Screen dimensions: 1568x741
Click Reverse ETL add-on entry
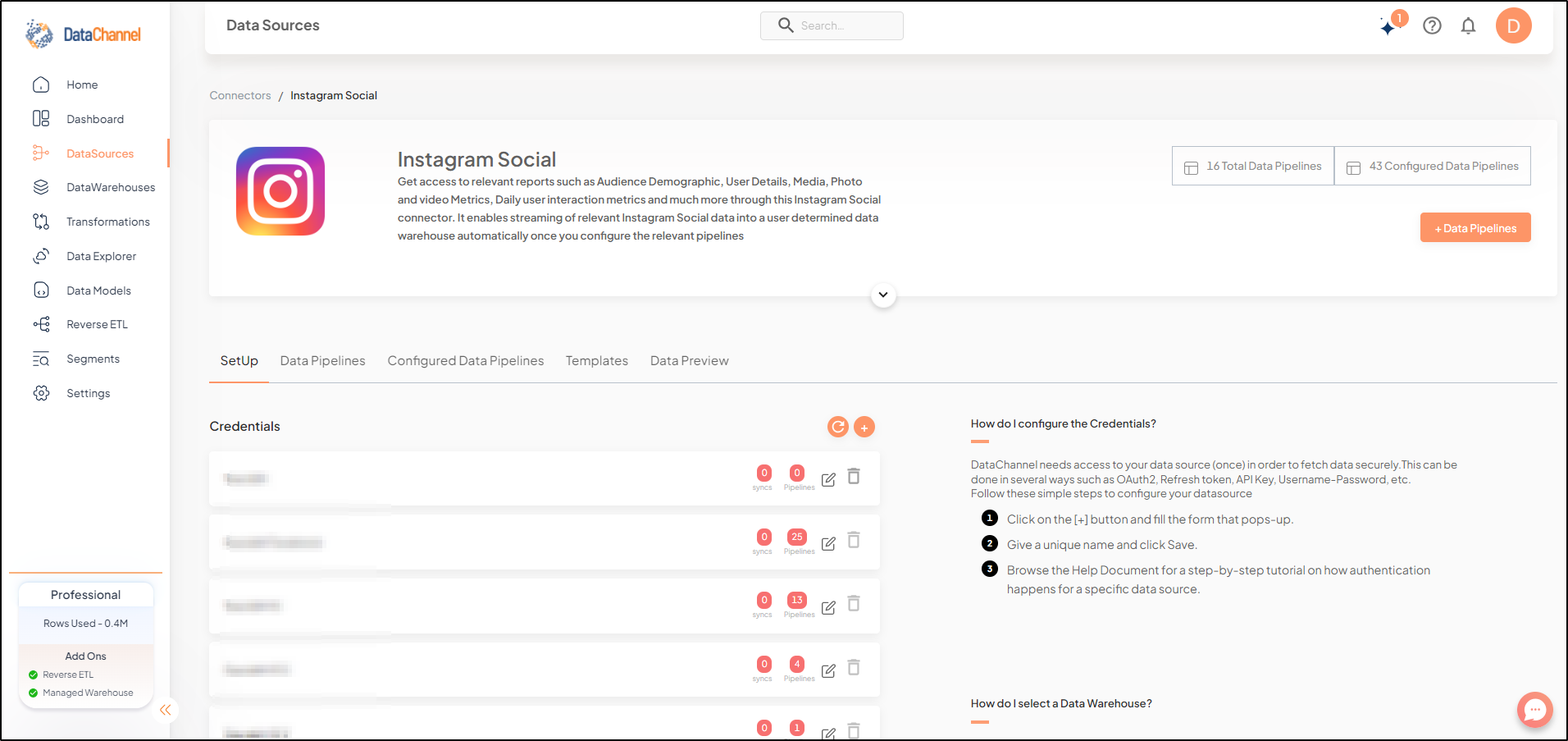pos(62,675)
